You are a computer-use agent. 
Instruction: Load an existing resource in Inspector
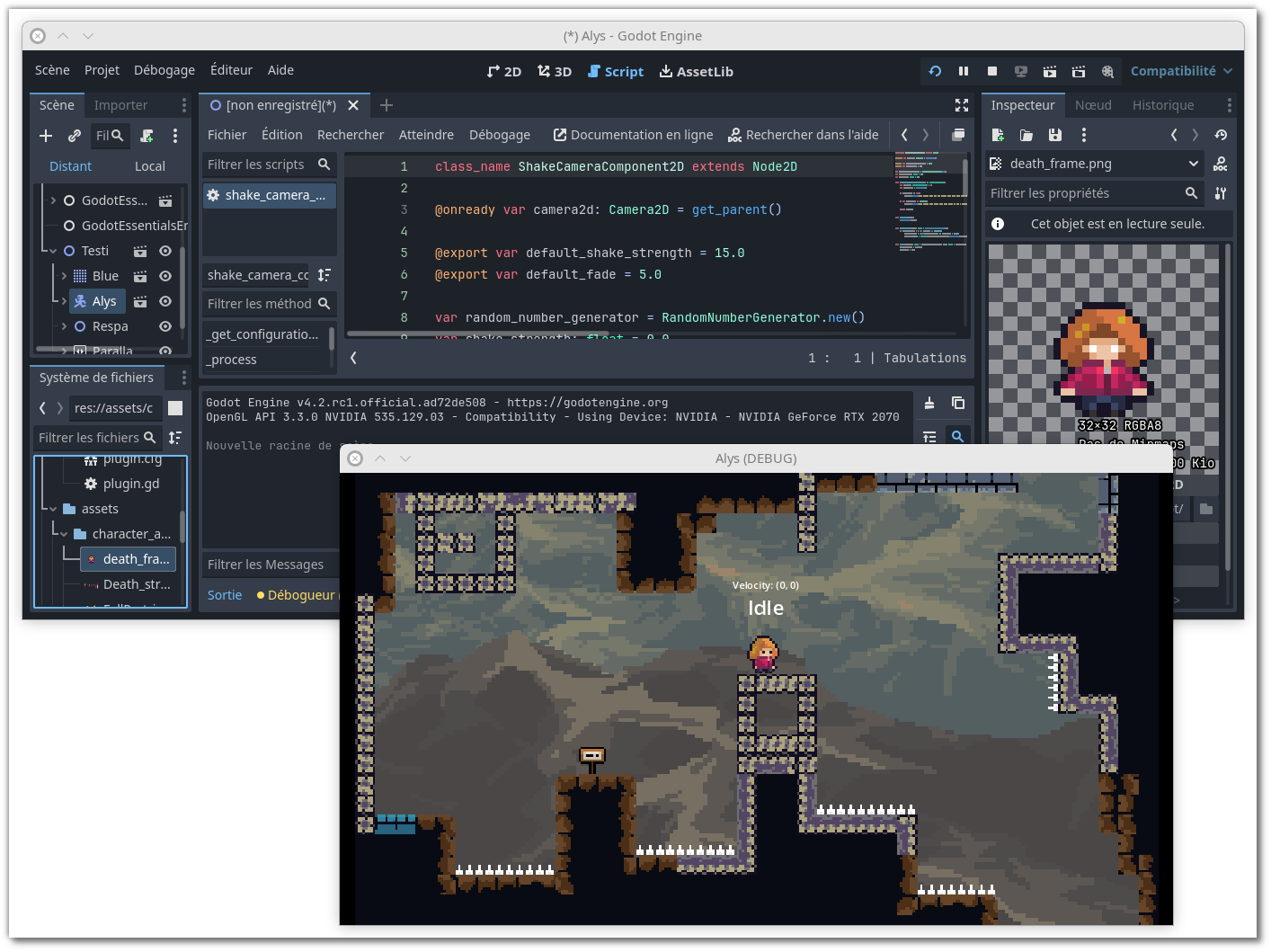point(1027,135)
